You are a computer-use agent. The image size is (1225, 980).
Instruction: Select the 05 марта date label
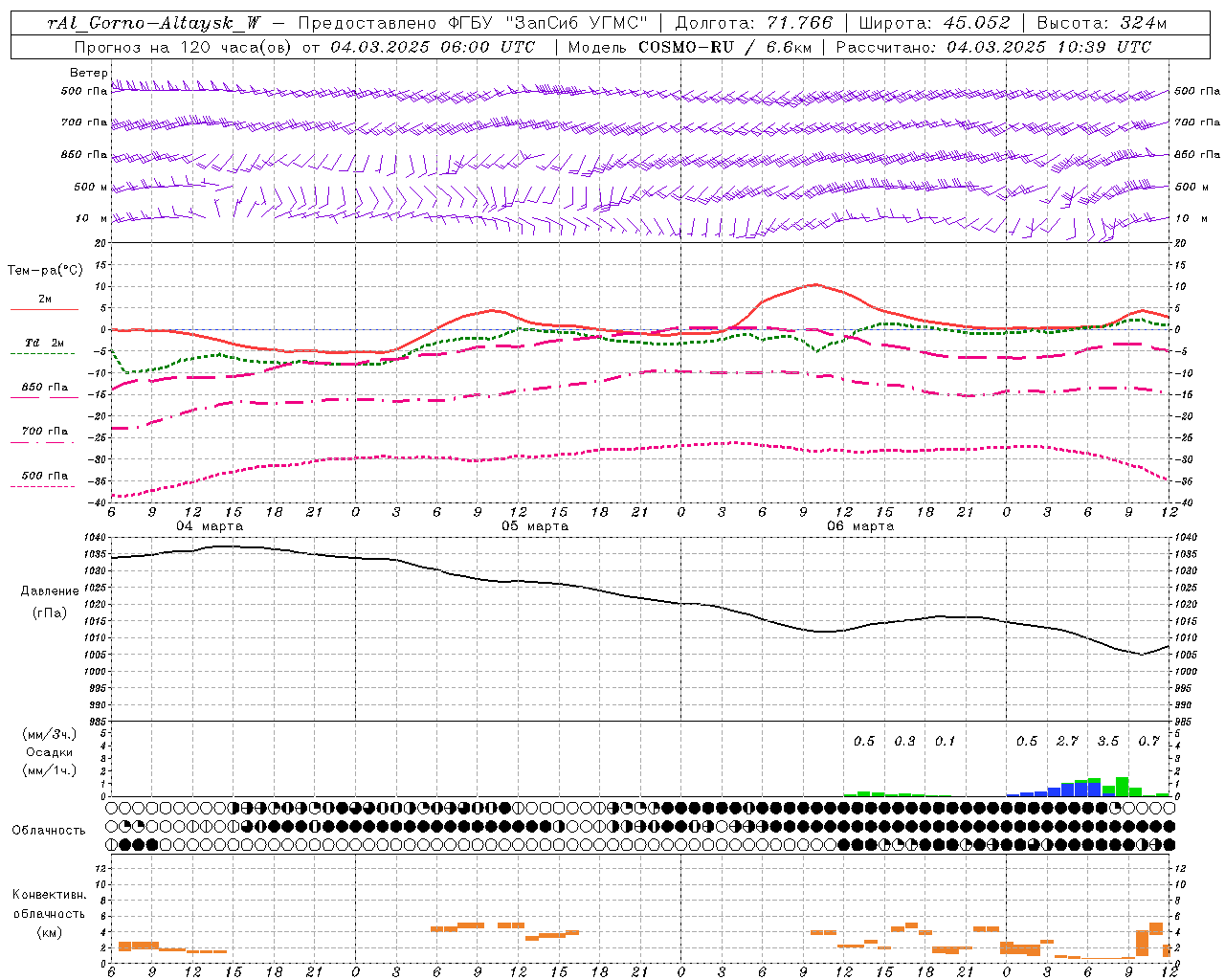[535, 526]
